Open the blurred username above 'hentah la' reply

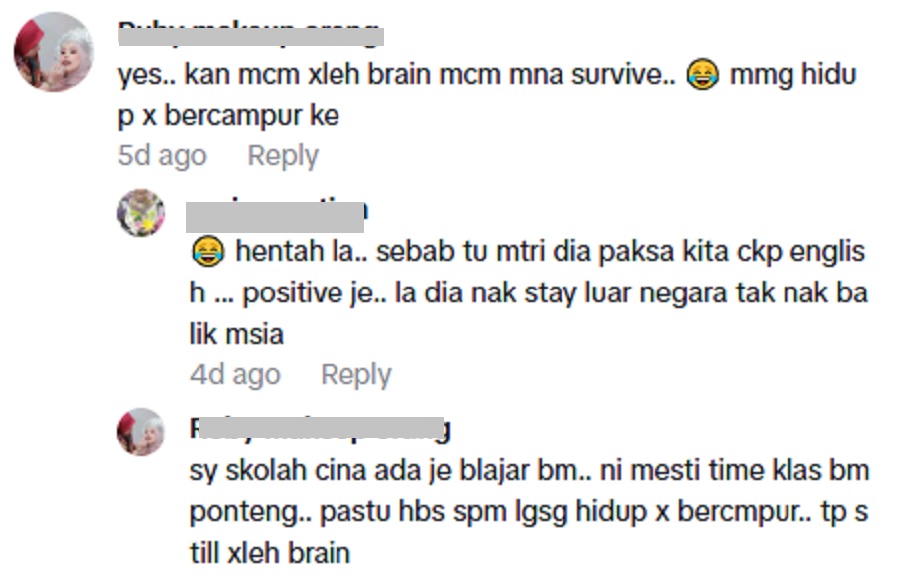(277, 217)
